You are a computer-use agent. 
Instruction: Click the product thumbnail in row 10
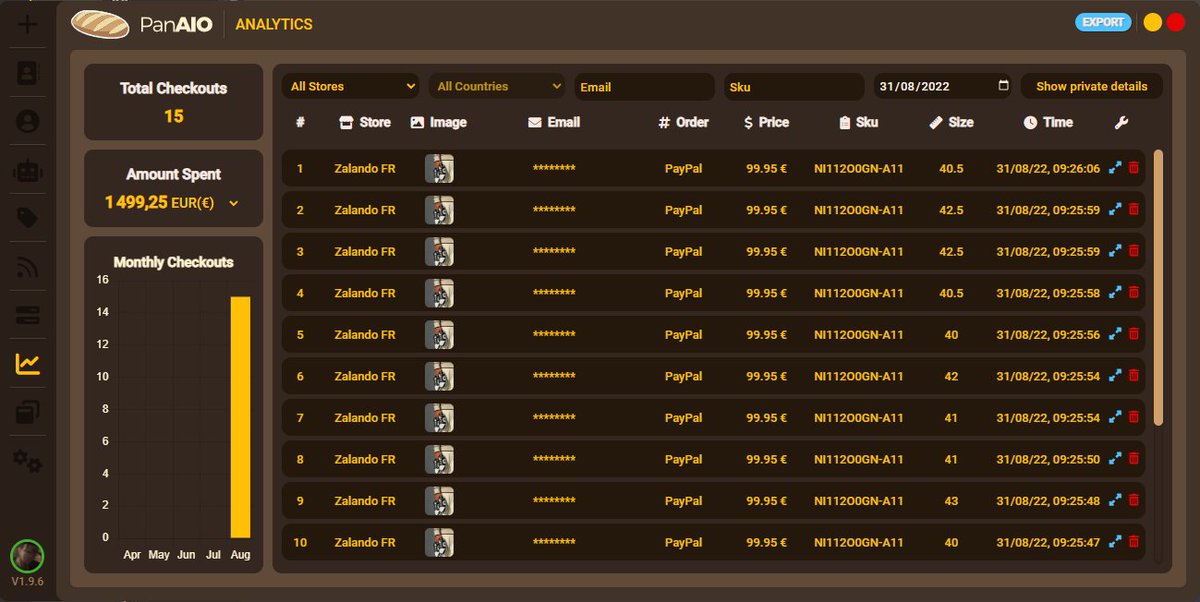tap(439, 542)
